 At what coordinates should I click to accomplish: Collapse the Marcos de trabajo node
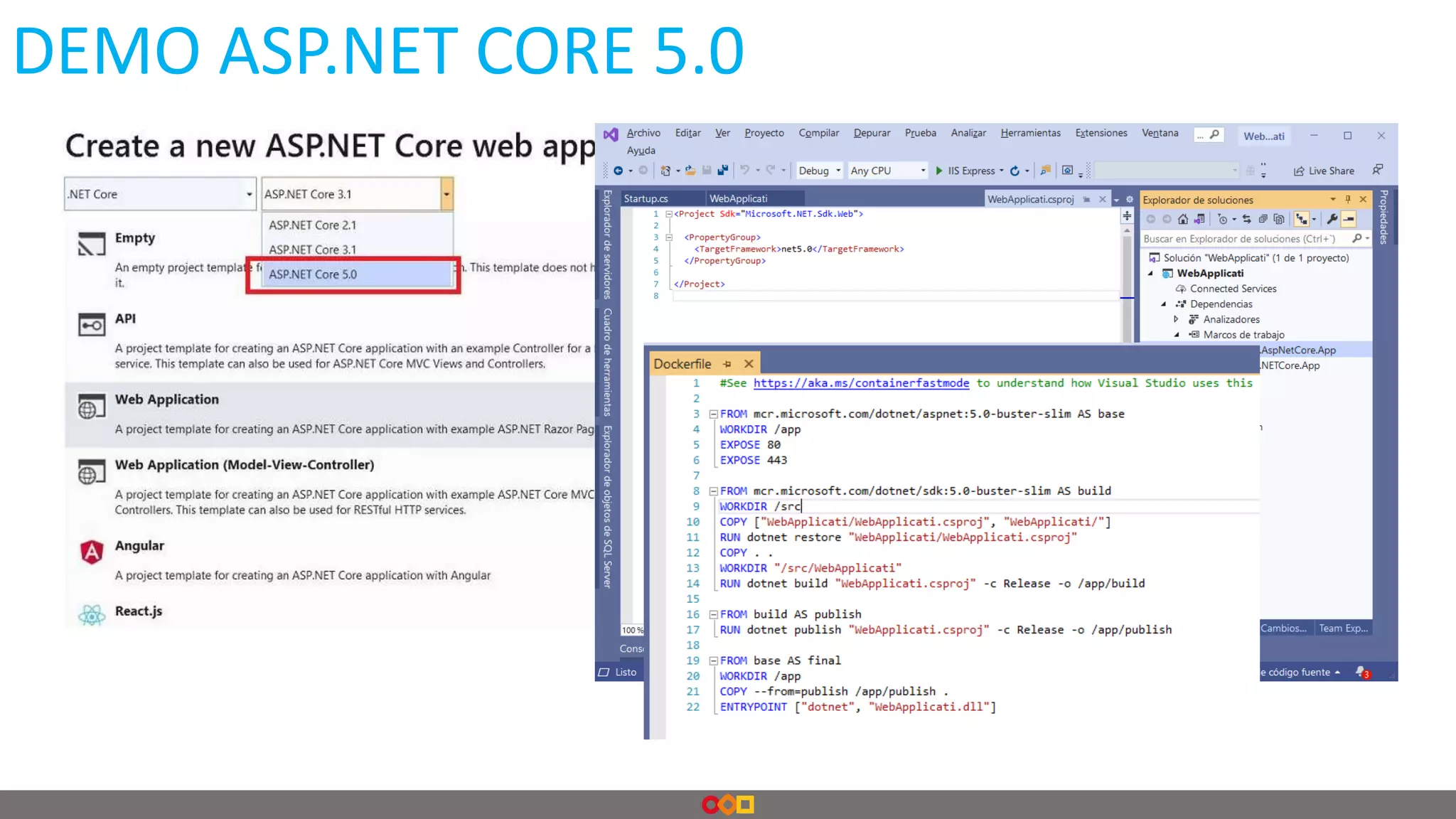[1177, 335]
